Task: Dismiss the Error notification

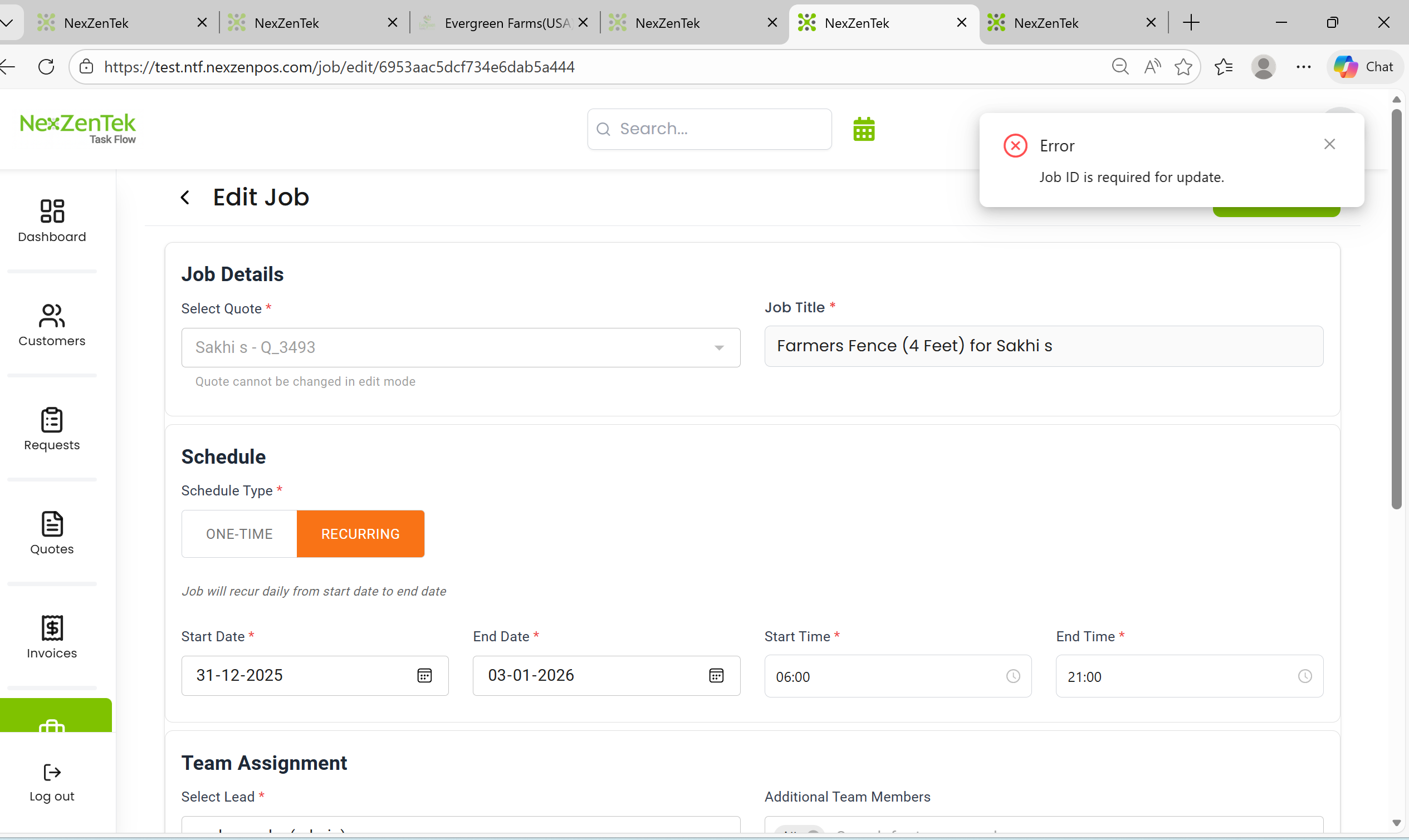Action: [1329, 144]
